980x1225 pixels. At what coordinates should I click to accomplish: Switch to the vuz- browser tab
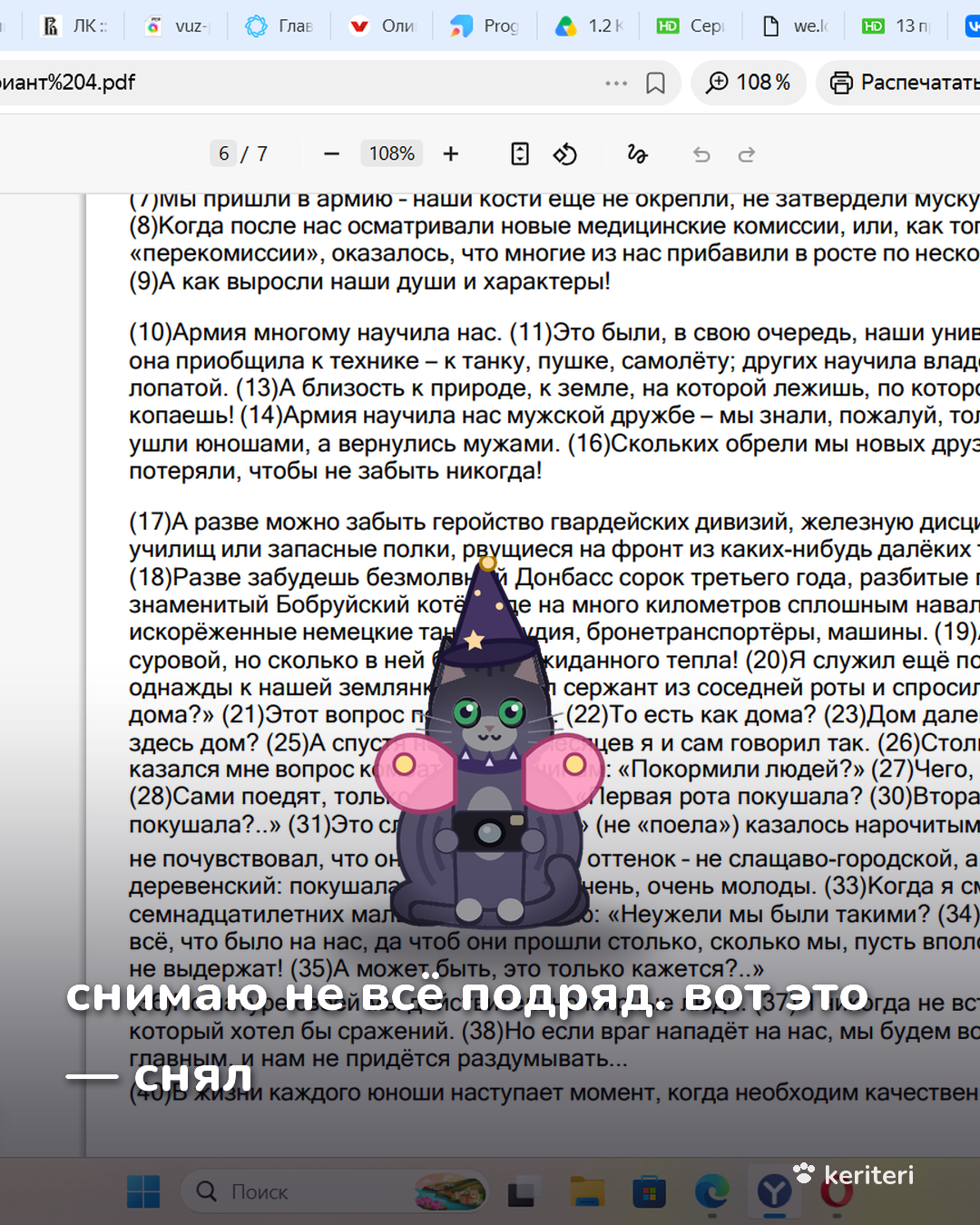pos(177,26)
